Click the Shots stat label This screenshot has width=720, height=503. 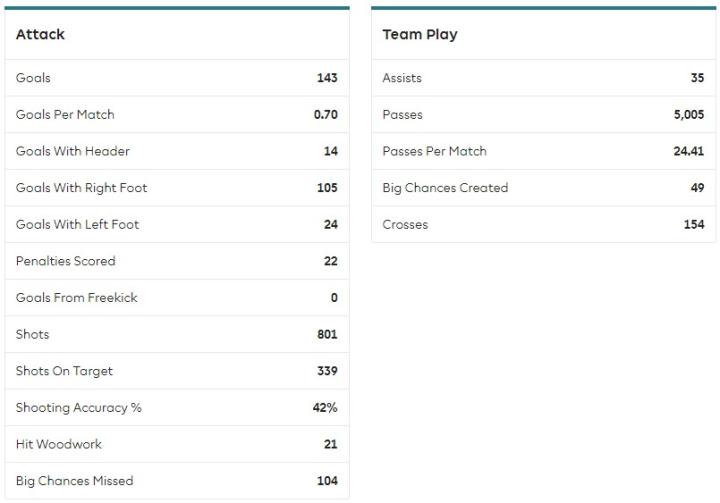click(32, 335)
